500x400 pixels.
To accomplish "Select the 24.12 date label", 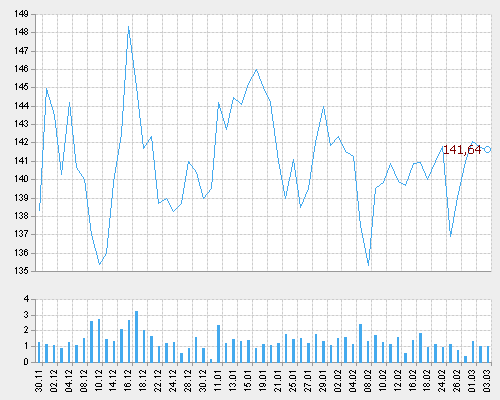I will (174, 381).
